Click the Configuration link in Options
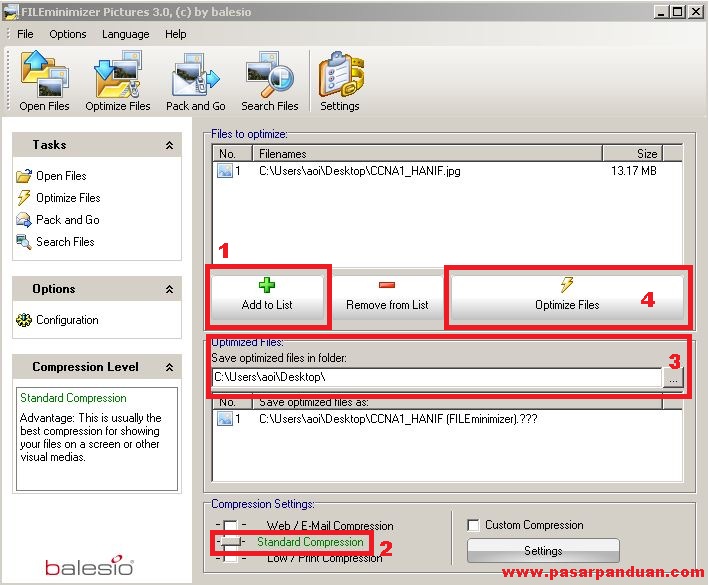Image resolution: width=709 pixels, height=585 pixels. 67,320
